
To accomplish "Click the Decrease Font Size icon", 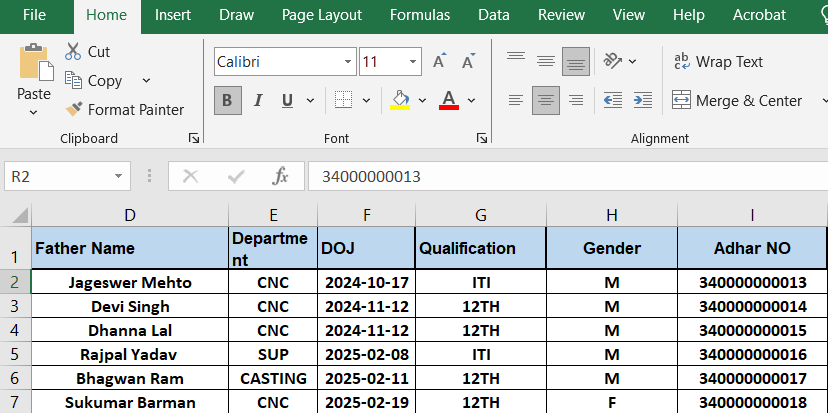I will coord(467,62).
